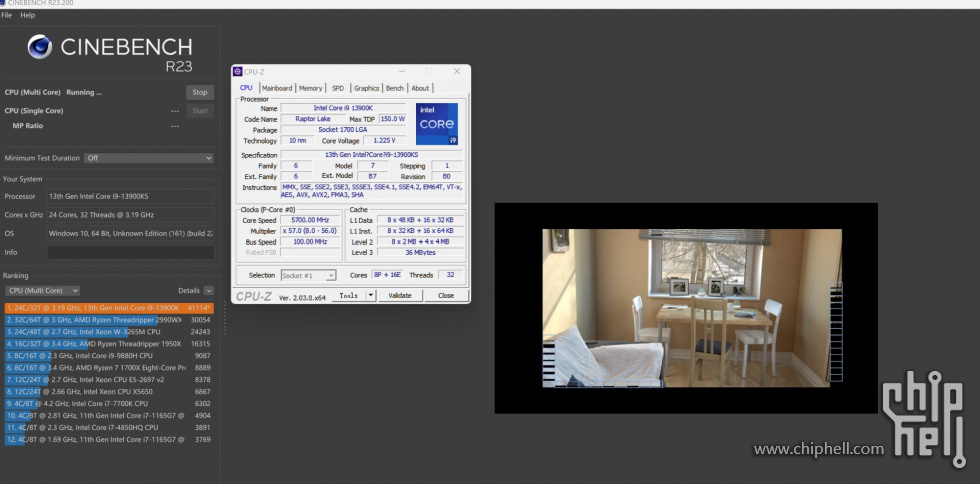Switch to the Bench tab in CPU-Z
980x484 pixels.
point(395,88)
